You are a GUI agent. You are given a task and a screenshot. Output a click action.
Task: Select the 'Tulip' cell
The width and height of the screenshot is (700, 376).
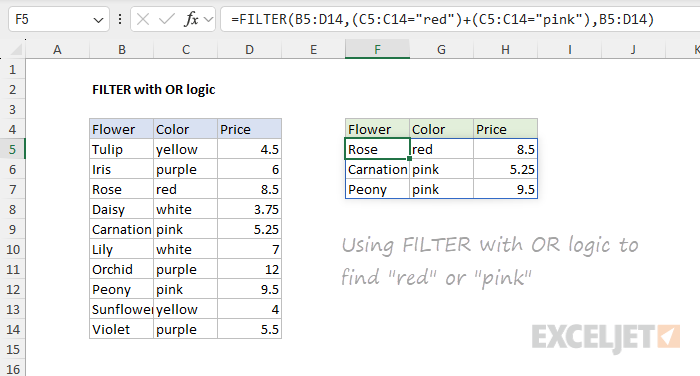[x=121, y=149]
